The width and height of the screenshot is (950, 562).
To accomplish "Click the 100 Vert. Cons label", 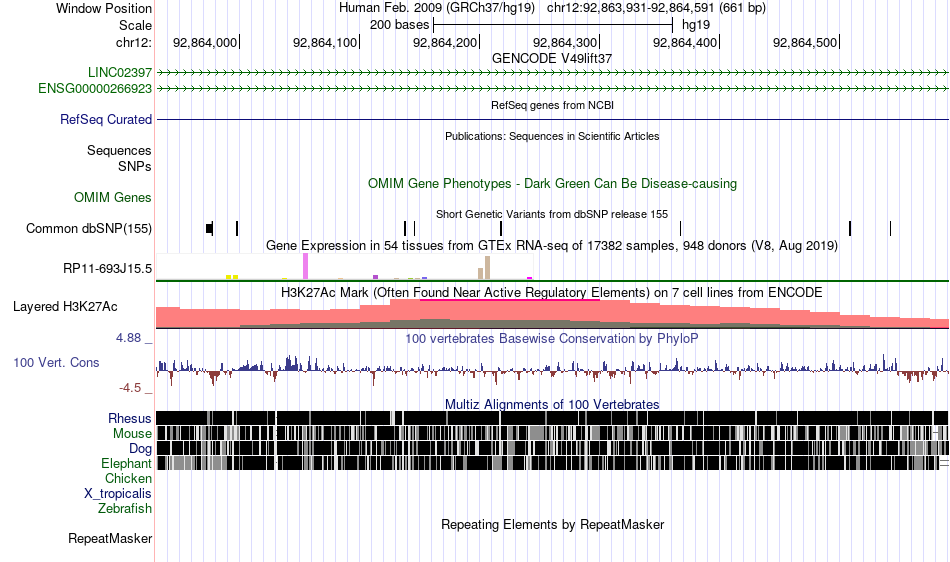I will [56, 362].
